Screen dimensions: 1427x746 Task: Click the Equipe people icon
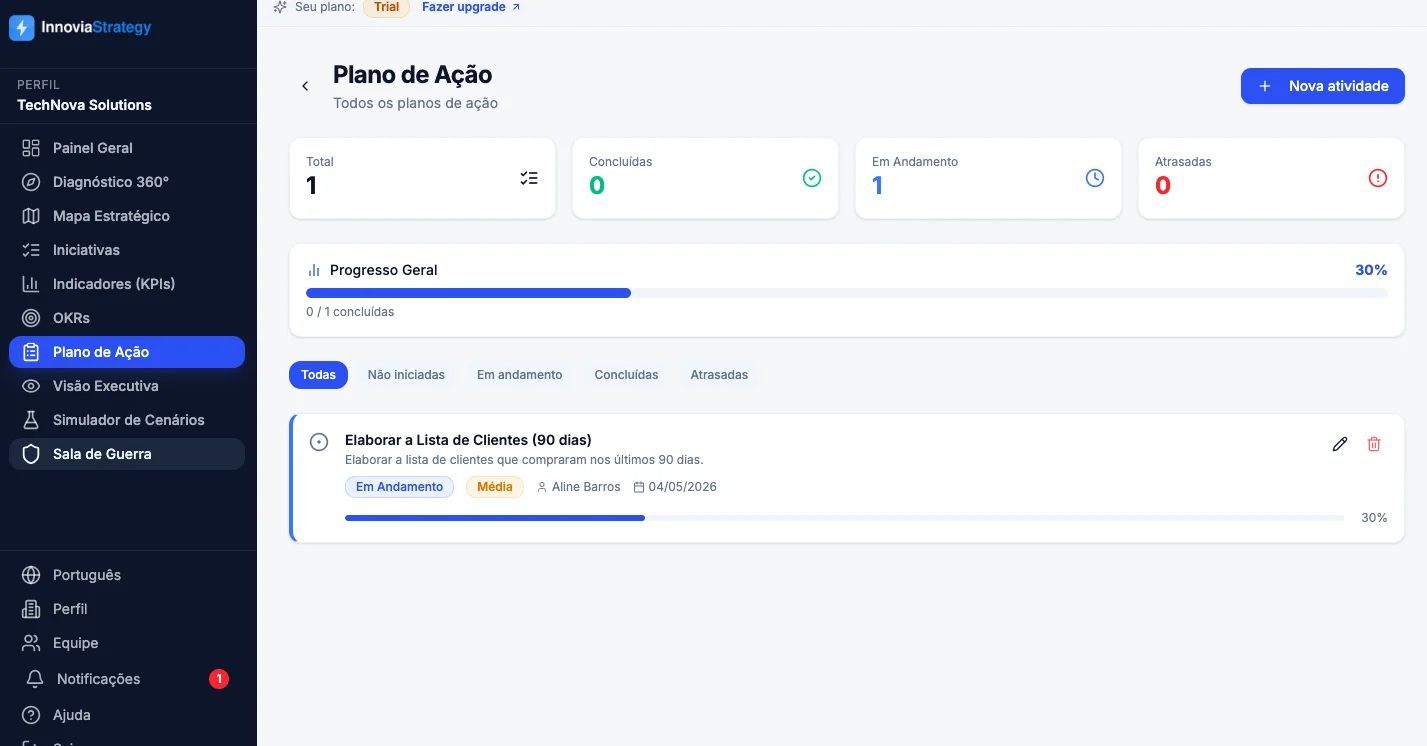tap(31, 643)
